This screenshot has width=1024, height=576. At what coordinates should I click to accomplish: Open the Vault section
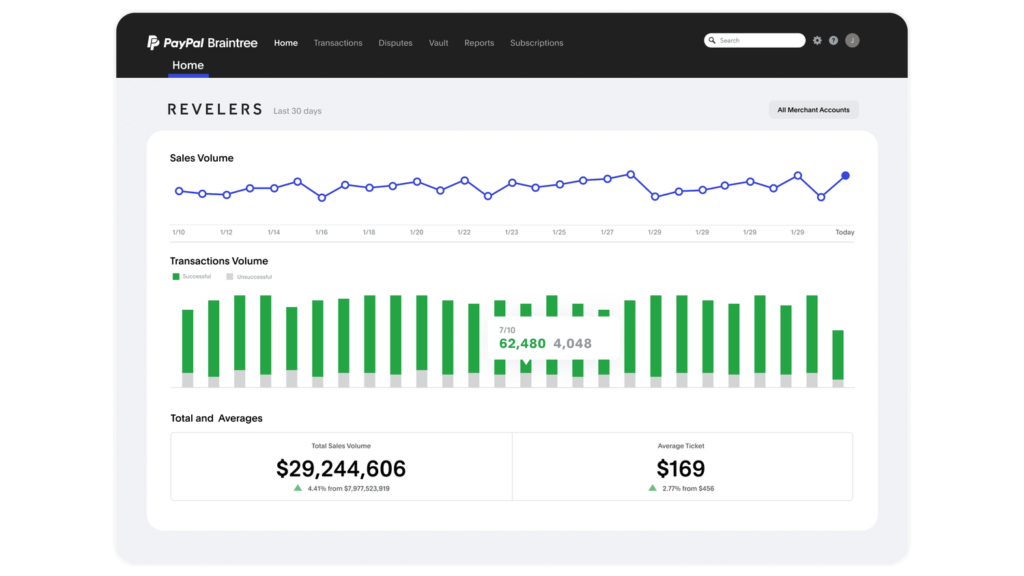(438, 43)
